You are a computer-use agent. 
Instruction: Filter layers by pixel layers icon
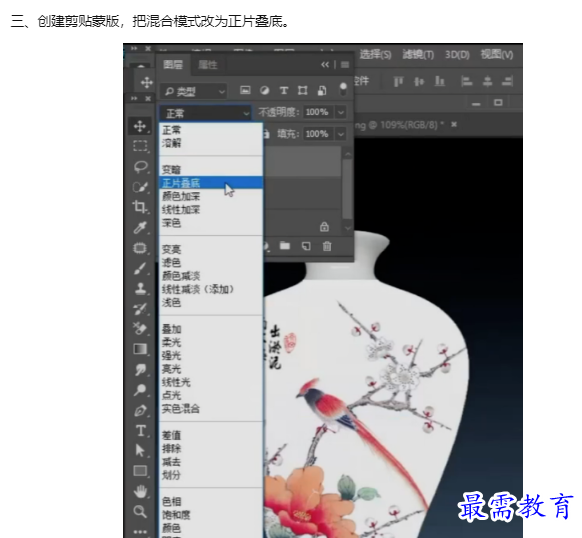pyautogui.click(x=245, y=90)
